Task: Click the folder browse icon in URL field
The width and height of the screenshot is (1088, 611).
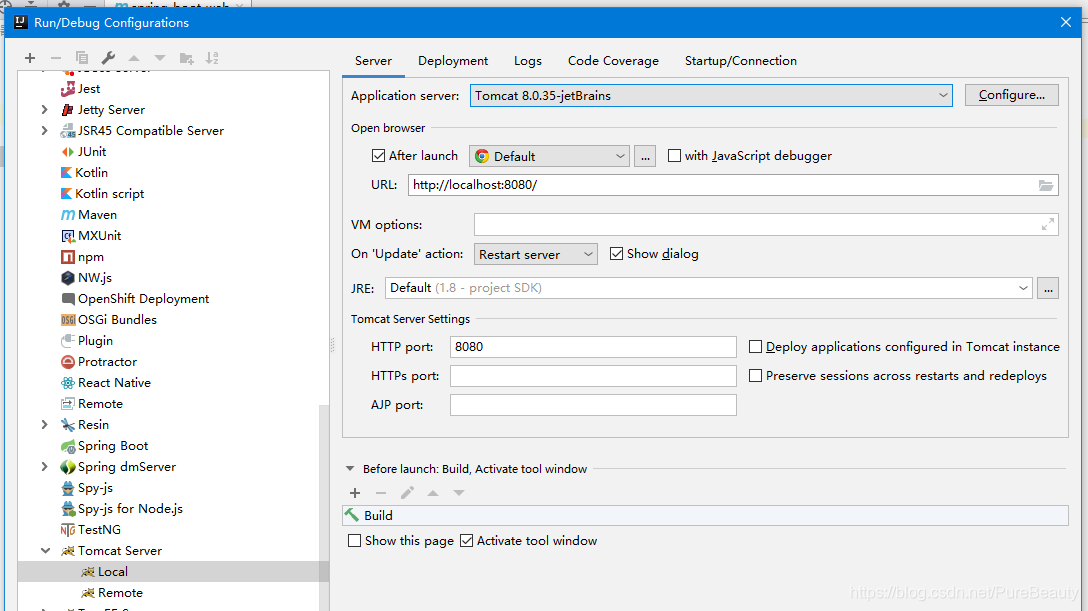Action: click(x=1046, y=185)
